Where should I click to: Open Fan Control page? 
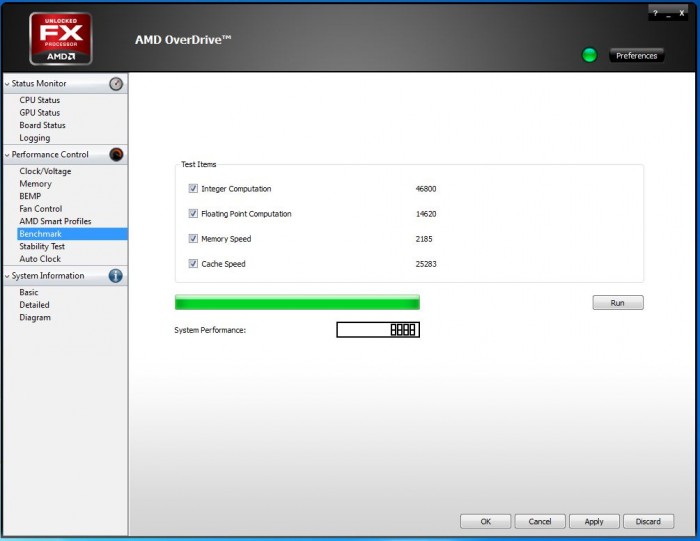[41, 209]
